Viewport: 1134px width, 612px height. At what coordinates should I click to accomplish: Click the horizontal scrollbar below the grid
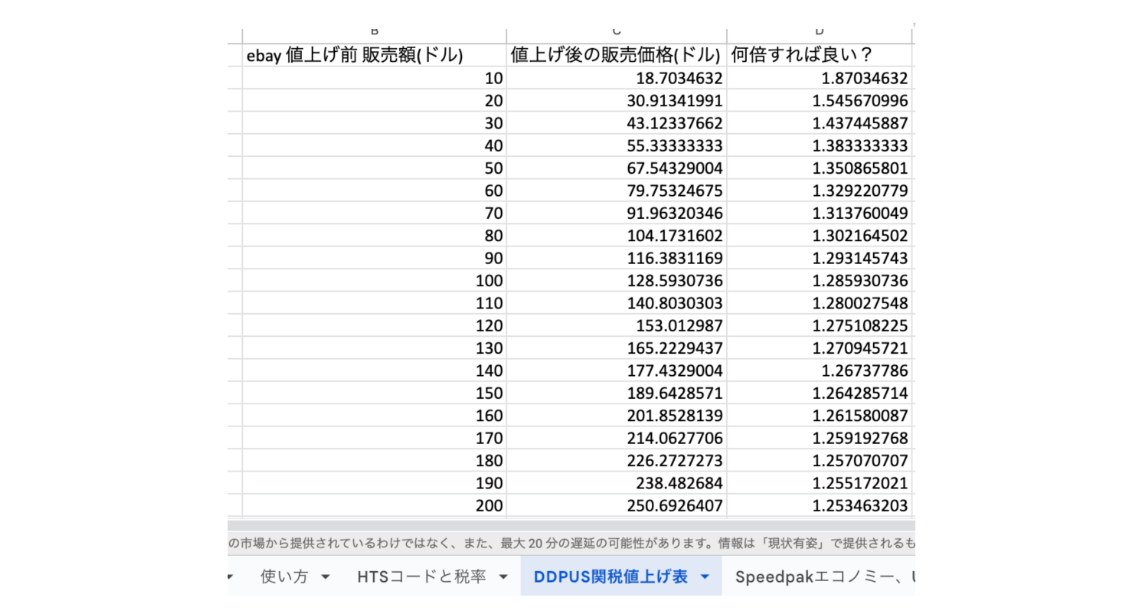coord(570,524)
